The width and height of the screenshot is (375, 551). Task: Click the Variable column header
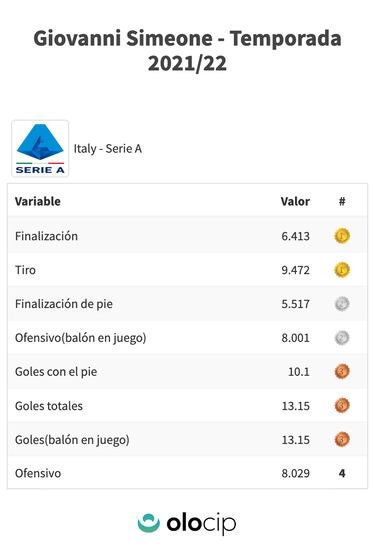click(x=38, y=201)
